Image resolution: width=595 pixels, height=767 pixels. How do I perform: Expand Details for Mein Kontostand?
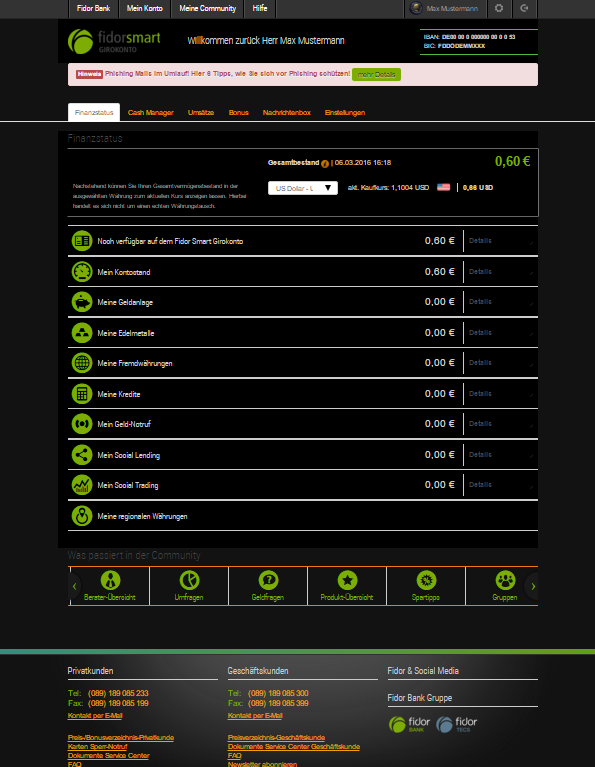[x=501, y=271]
